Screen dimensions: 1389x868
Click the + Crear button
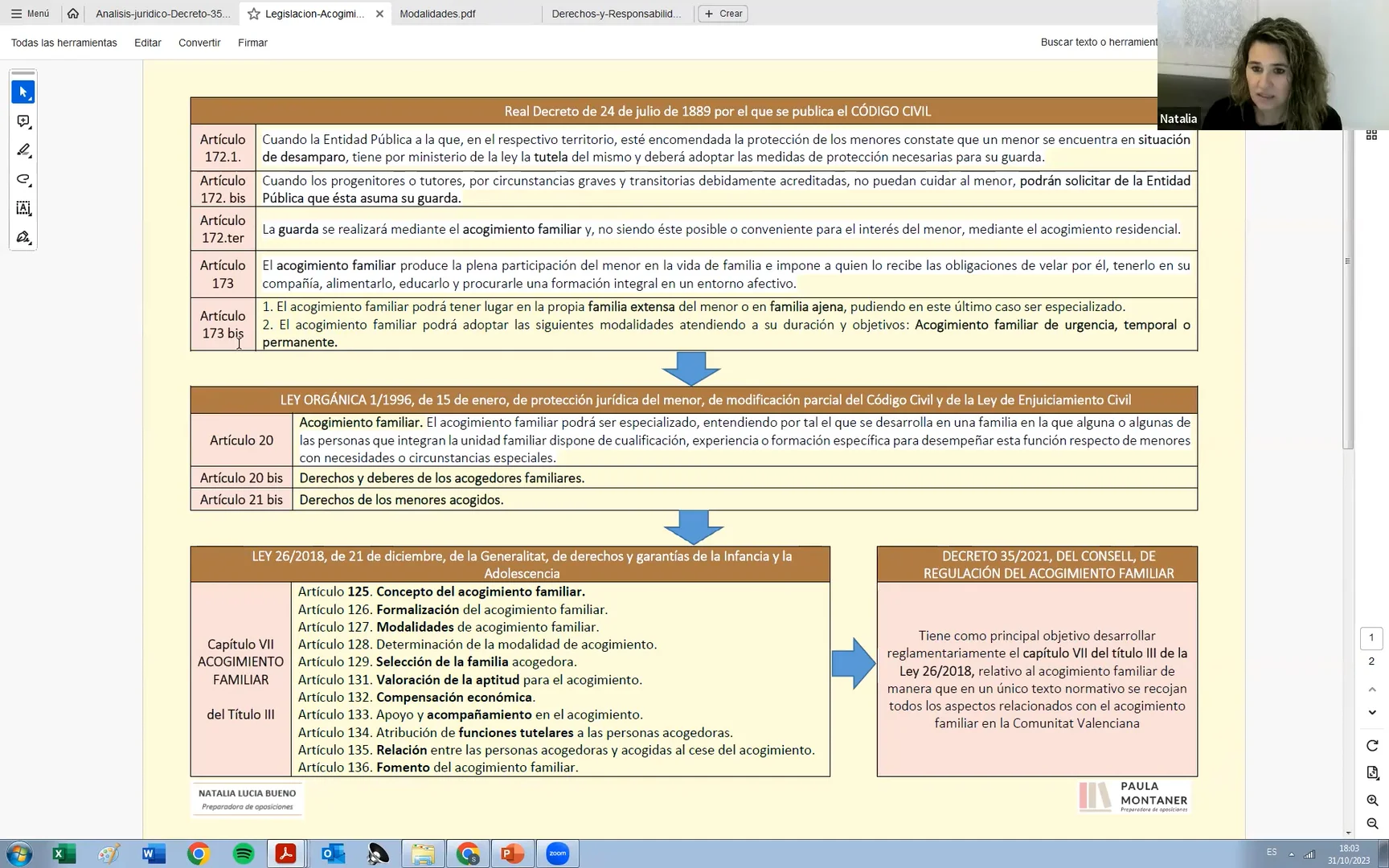(x=722, y=14)
